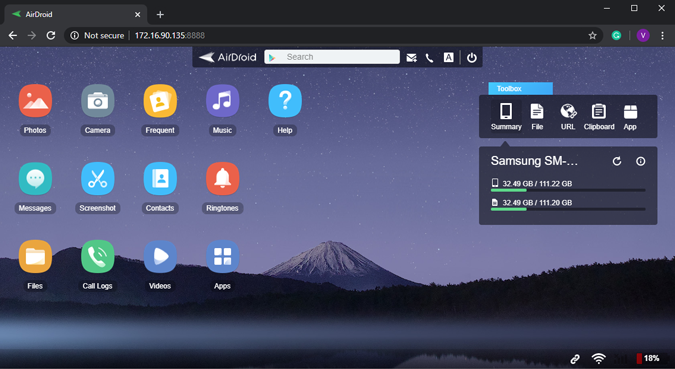Image resolution: width=675 pixels, height=369 pixels.
Task: Click the browser address bar URL
Action: pyautogui.click(x=170, y=35)
